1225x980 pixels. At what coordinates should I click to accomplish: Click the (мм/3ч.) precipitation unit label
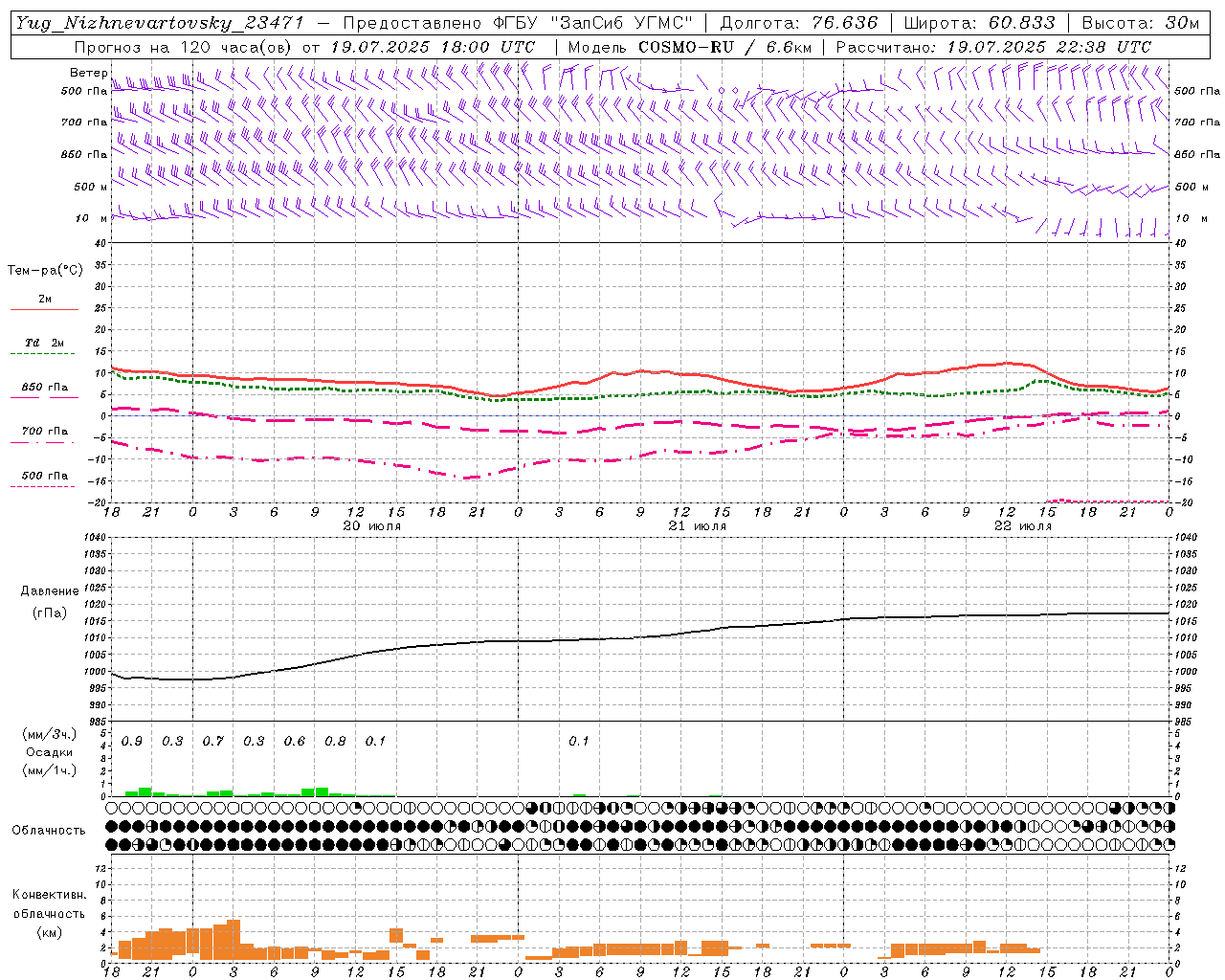tap(49, 734)
